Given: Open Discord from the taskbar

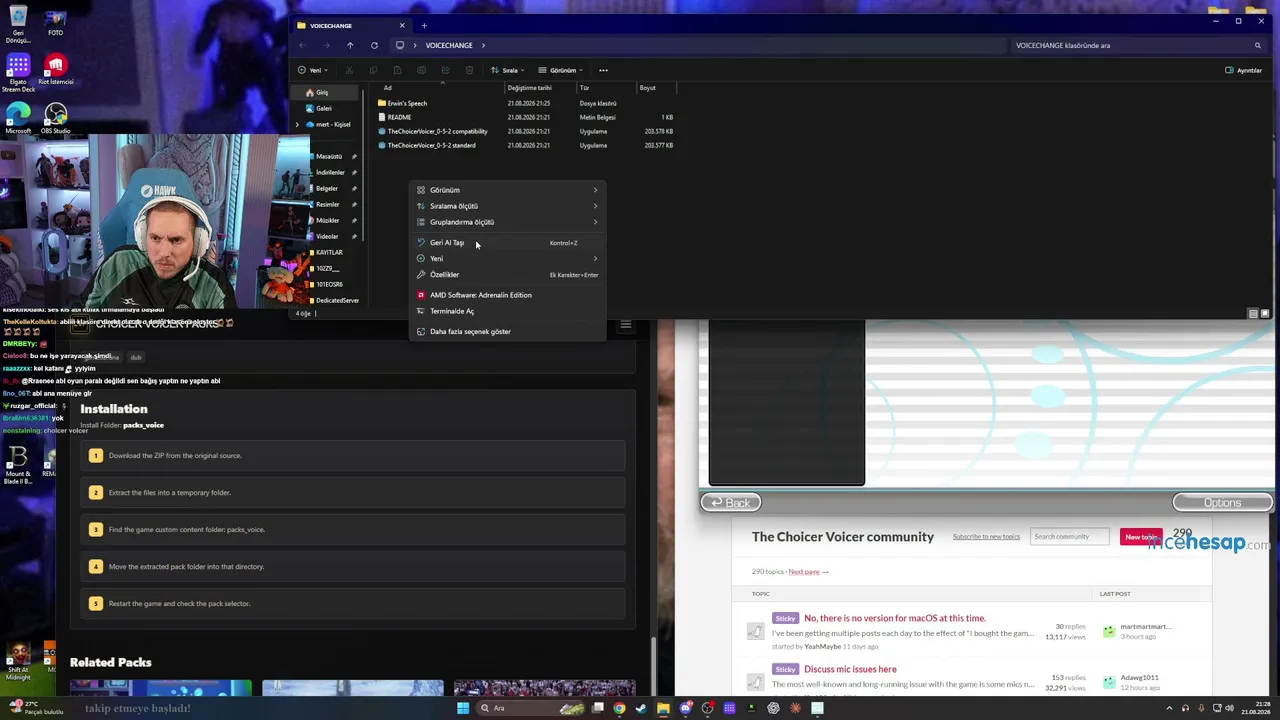Looking at the screenshot, I should [685, 708].
